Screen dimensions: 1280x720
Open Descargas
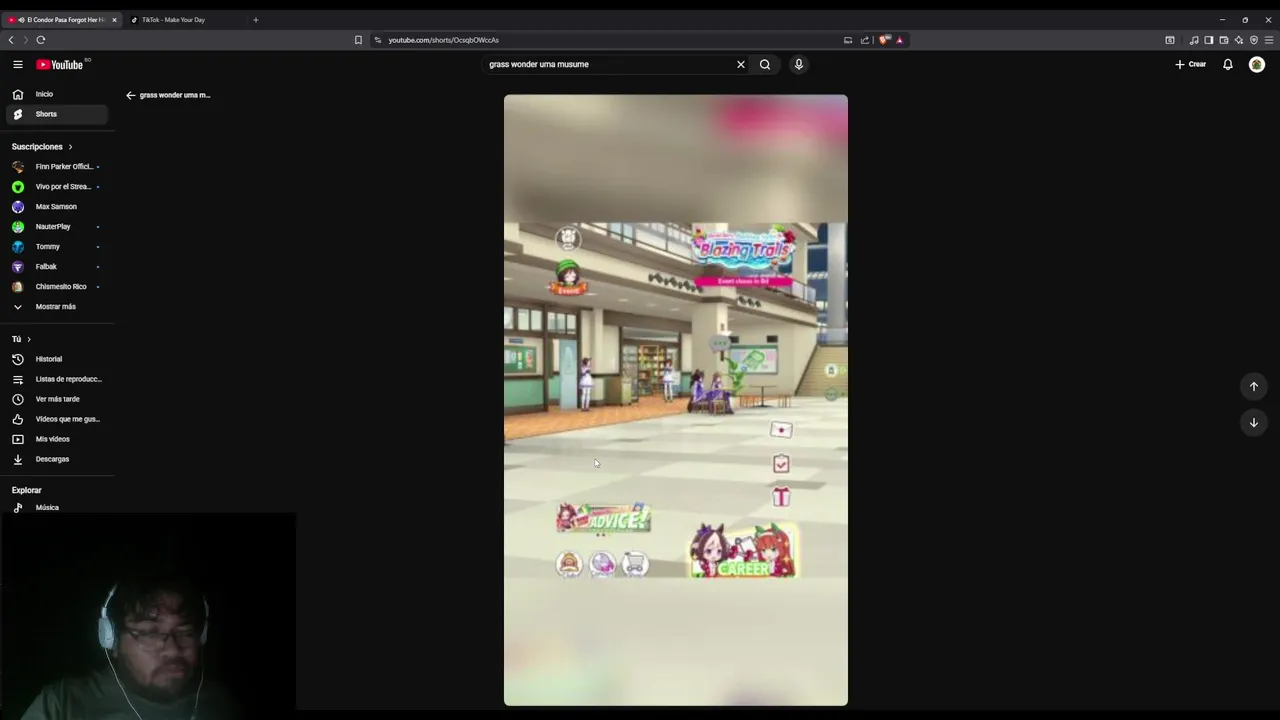pyautogui.click(x=57, y=459)
